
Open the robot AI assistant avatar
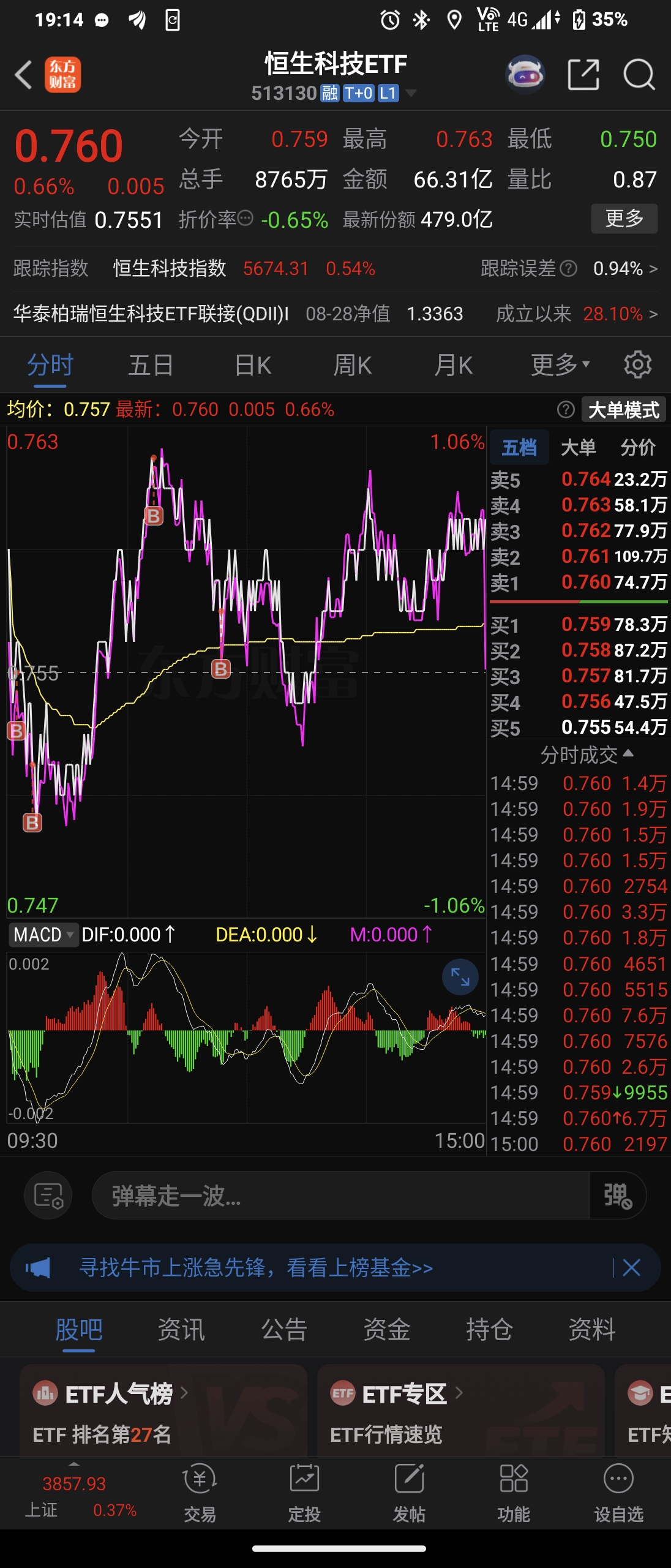(x=525, y=75)
